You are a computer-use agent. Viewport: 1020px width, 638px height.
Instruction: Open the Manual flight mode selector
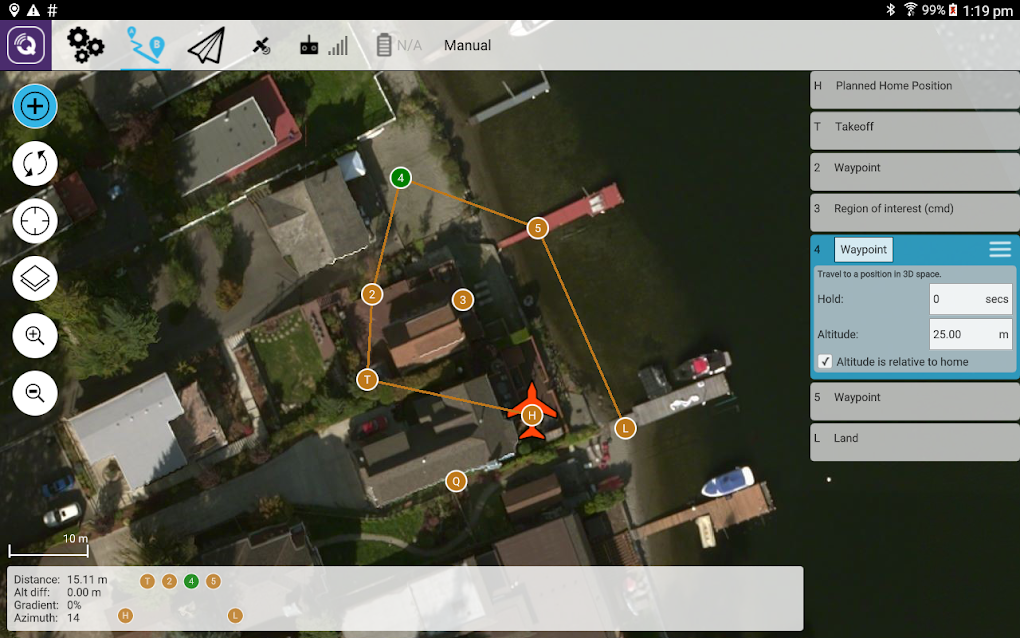(x=467, y=45)
